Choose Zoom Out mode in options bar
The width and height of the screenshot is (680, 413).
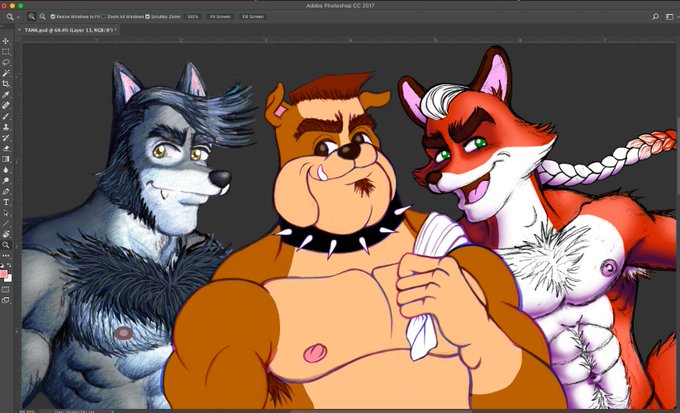pos(42,16)
